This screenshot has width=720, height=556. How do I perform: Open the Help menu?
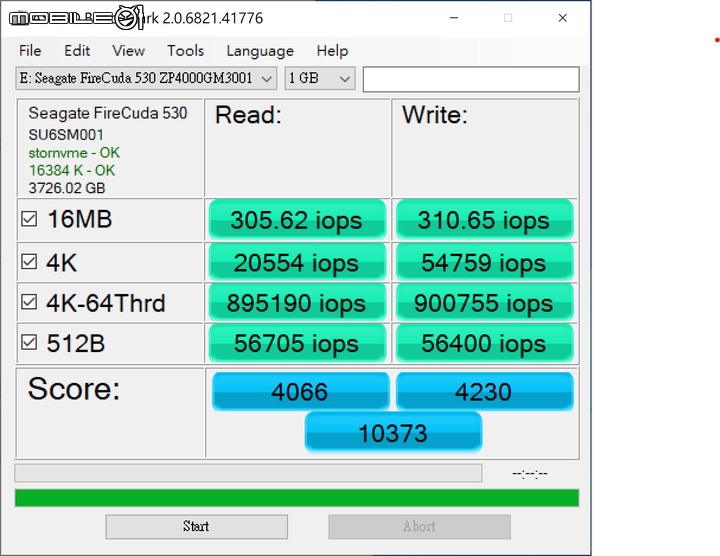(332, 51)
